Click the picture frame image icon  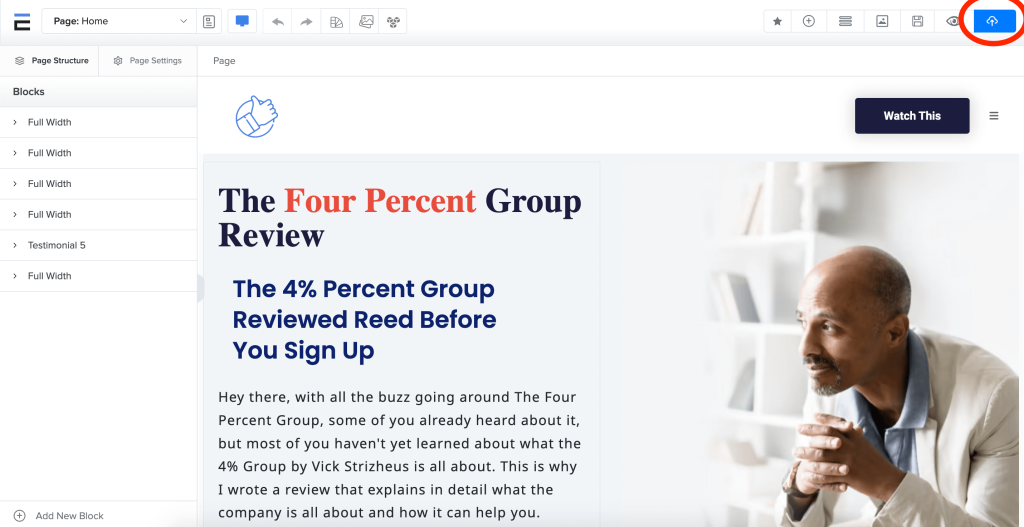882,22
